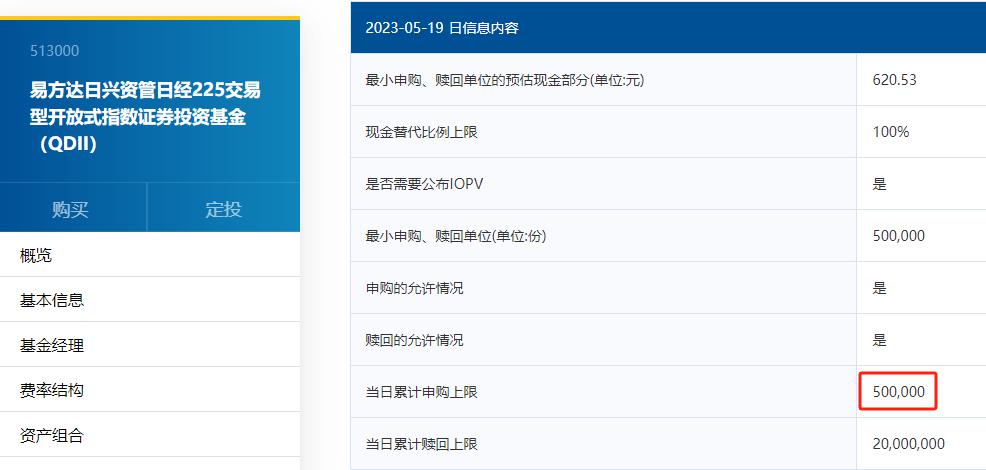Click the 预估现金部分(单位:元) row label
Image resolution: width=986 pixels, height=470 pixels.
click(512, 80)
